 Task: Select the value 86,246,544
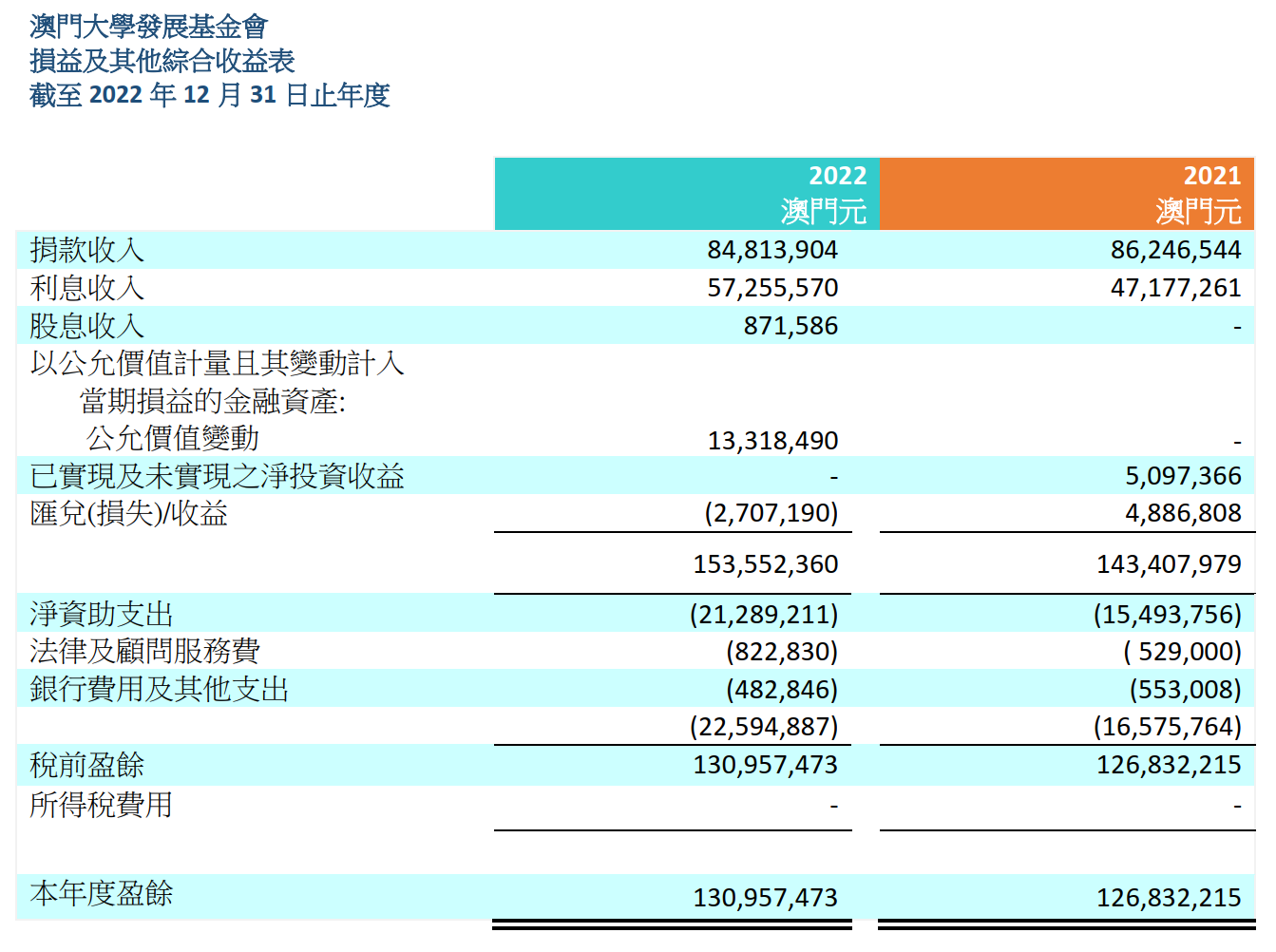point(1176,250)
